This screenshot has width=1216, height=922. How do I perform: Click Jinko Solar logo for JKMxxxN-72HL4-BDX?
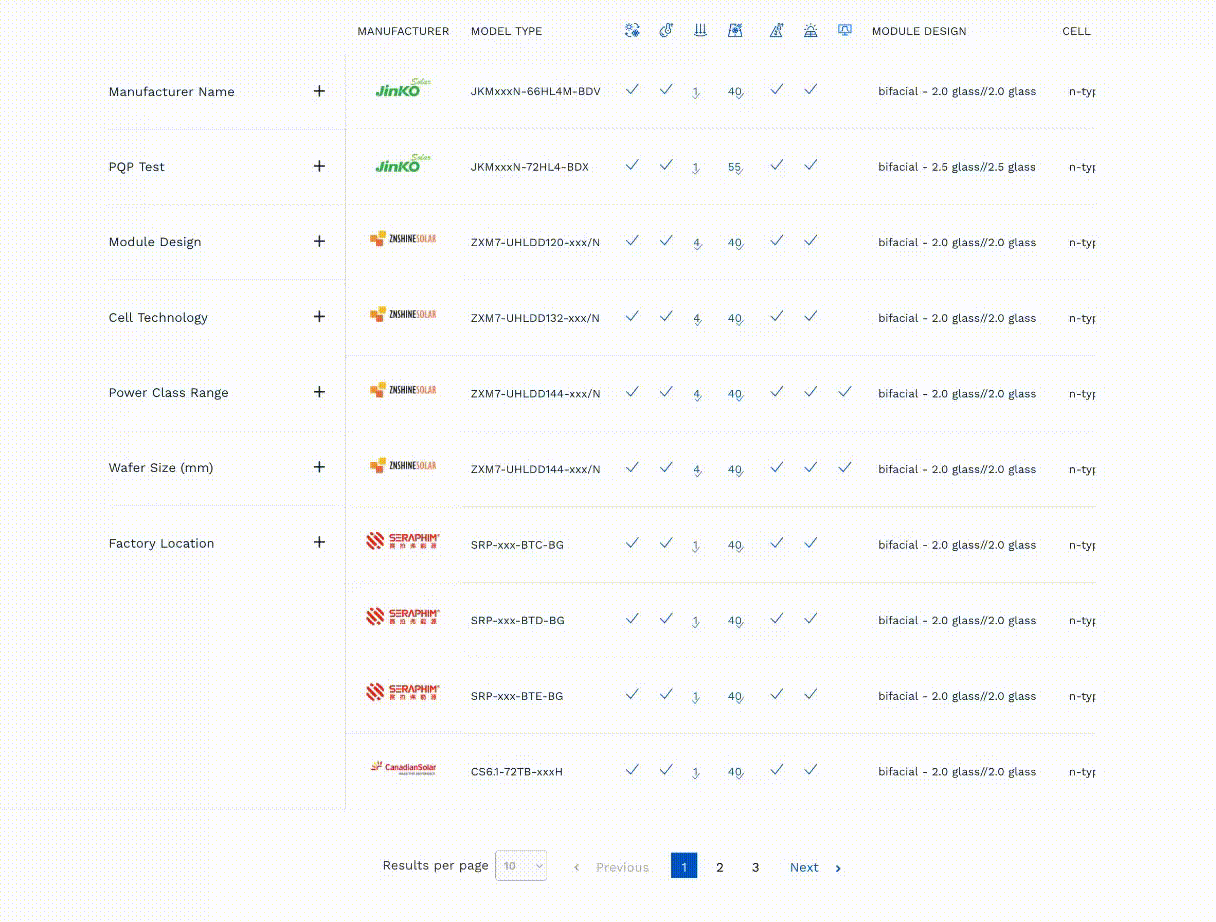click(x=403, y=164)
